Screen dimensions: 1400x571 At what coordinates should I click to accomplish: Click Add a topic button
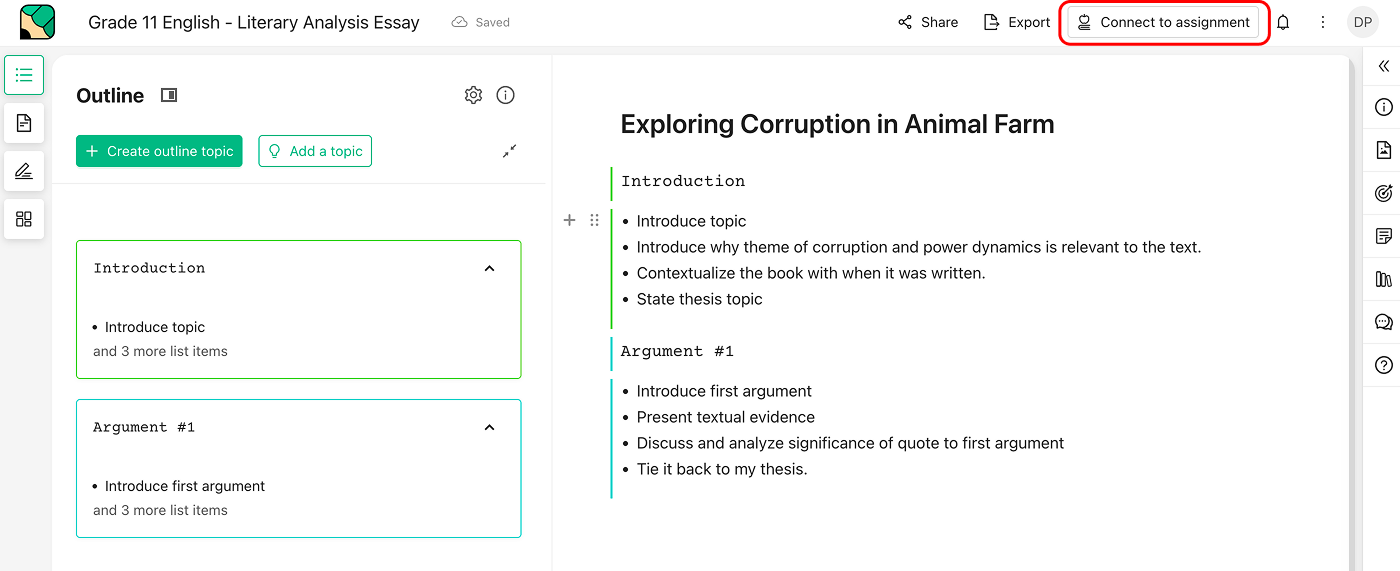click(x=315, y=151)
